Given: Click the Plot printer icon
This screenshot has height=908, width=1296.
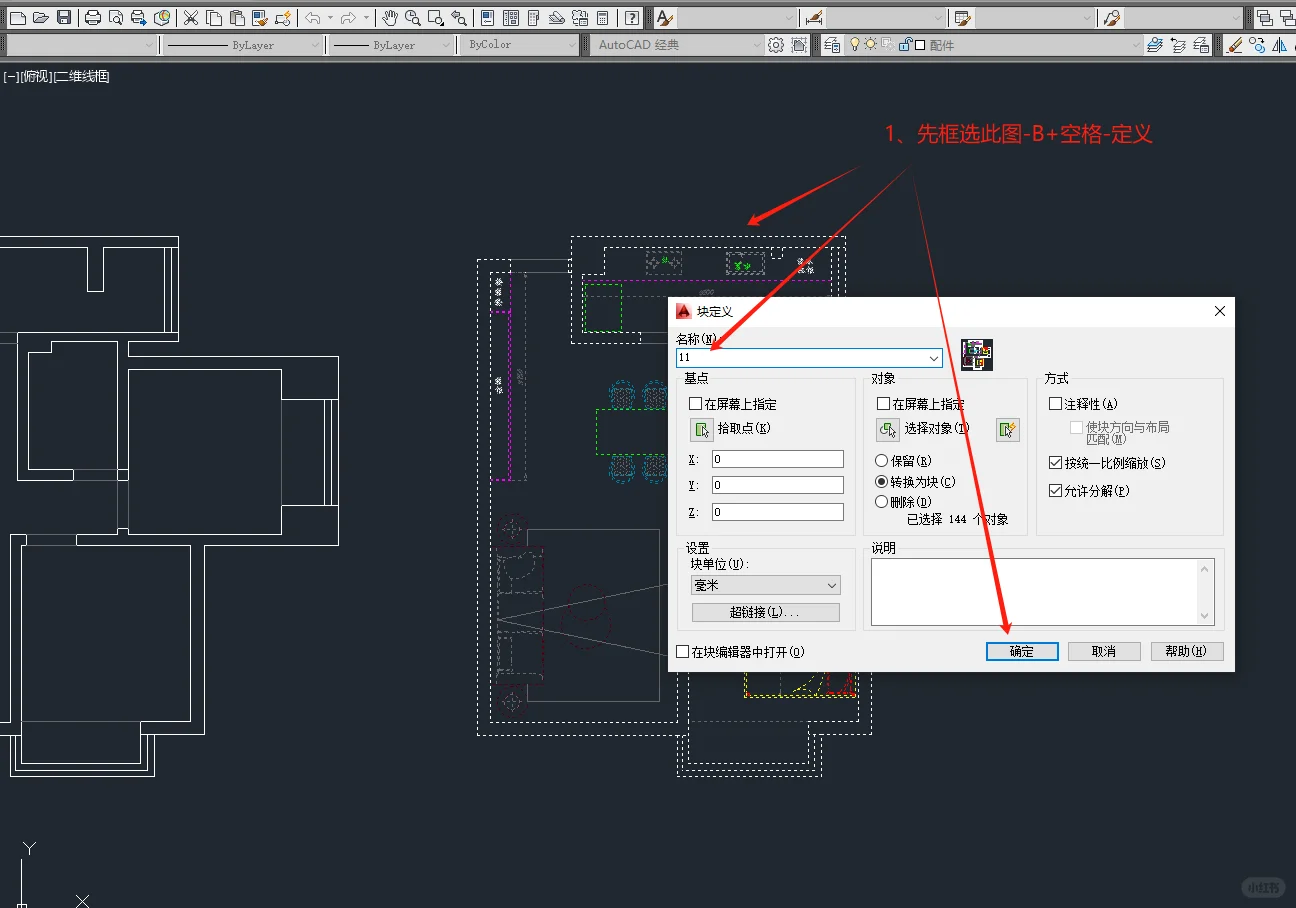Looking at the screenshot, I should click(93, 18).
